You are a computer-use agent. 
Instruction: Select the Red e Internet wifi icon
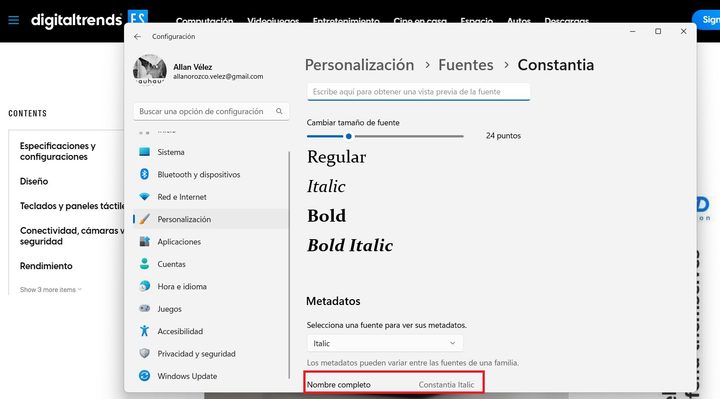click(x=145, y=197)
